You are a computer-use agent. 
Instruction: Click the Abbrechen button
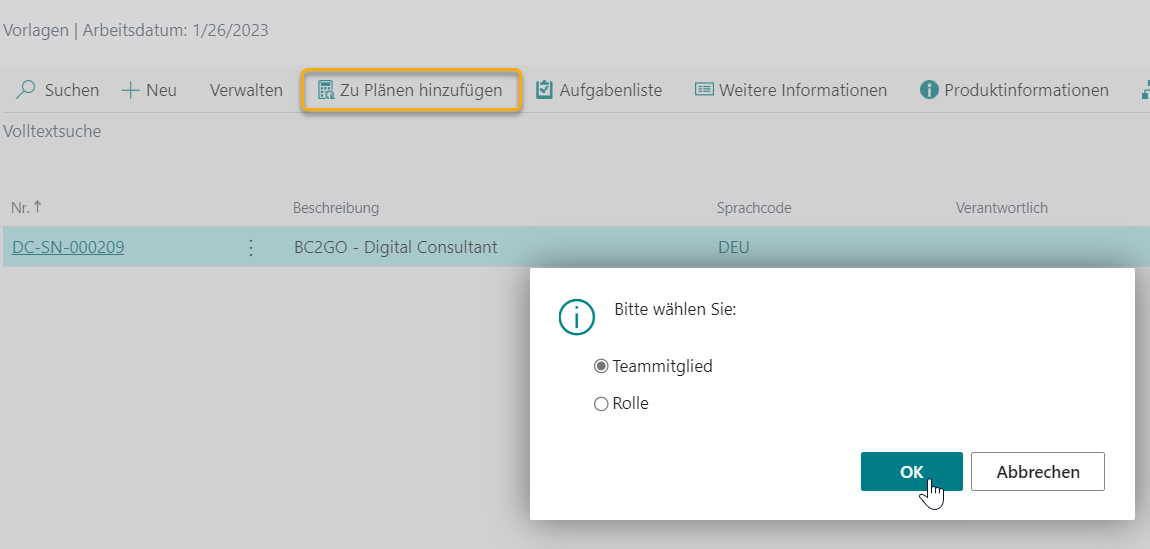point(1037,472)
